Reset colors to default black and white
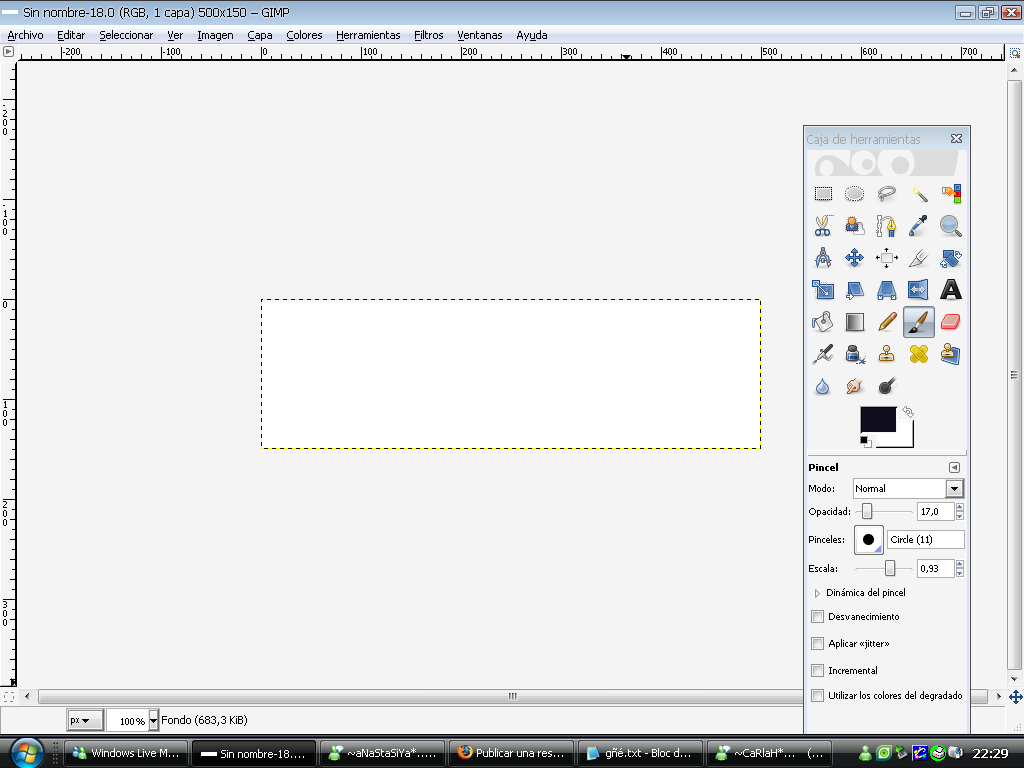The width and height of the screenshot is (1024, 768). pyautogui.click(x=865, y=441)
